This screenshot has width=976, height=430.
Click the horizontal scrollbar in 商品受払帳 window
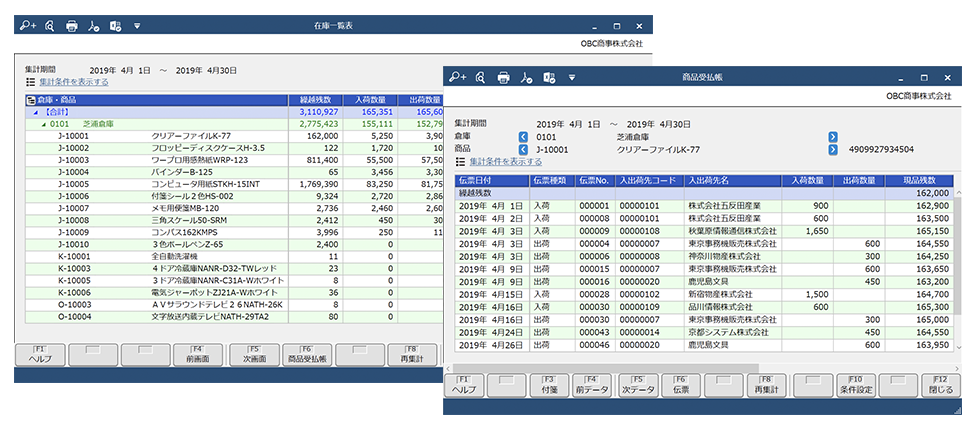(x=606, y=368)
